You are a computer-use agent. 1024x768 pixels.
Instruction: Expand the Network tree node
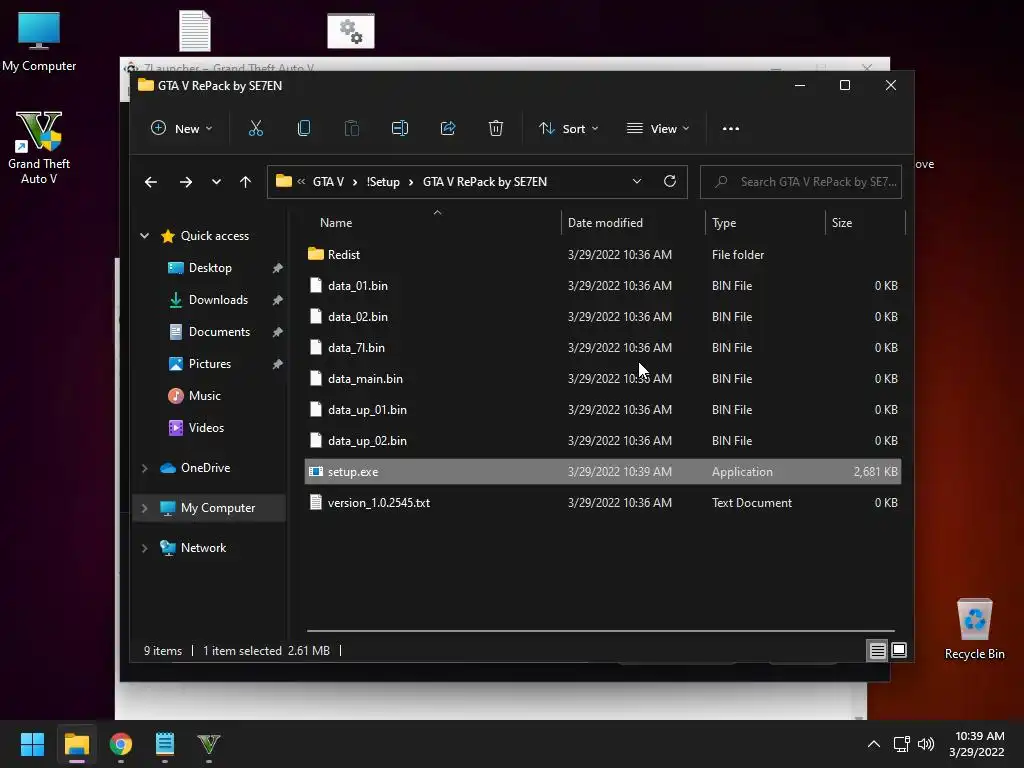pyautogui.click(x=144, y=548)
